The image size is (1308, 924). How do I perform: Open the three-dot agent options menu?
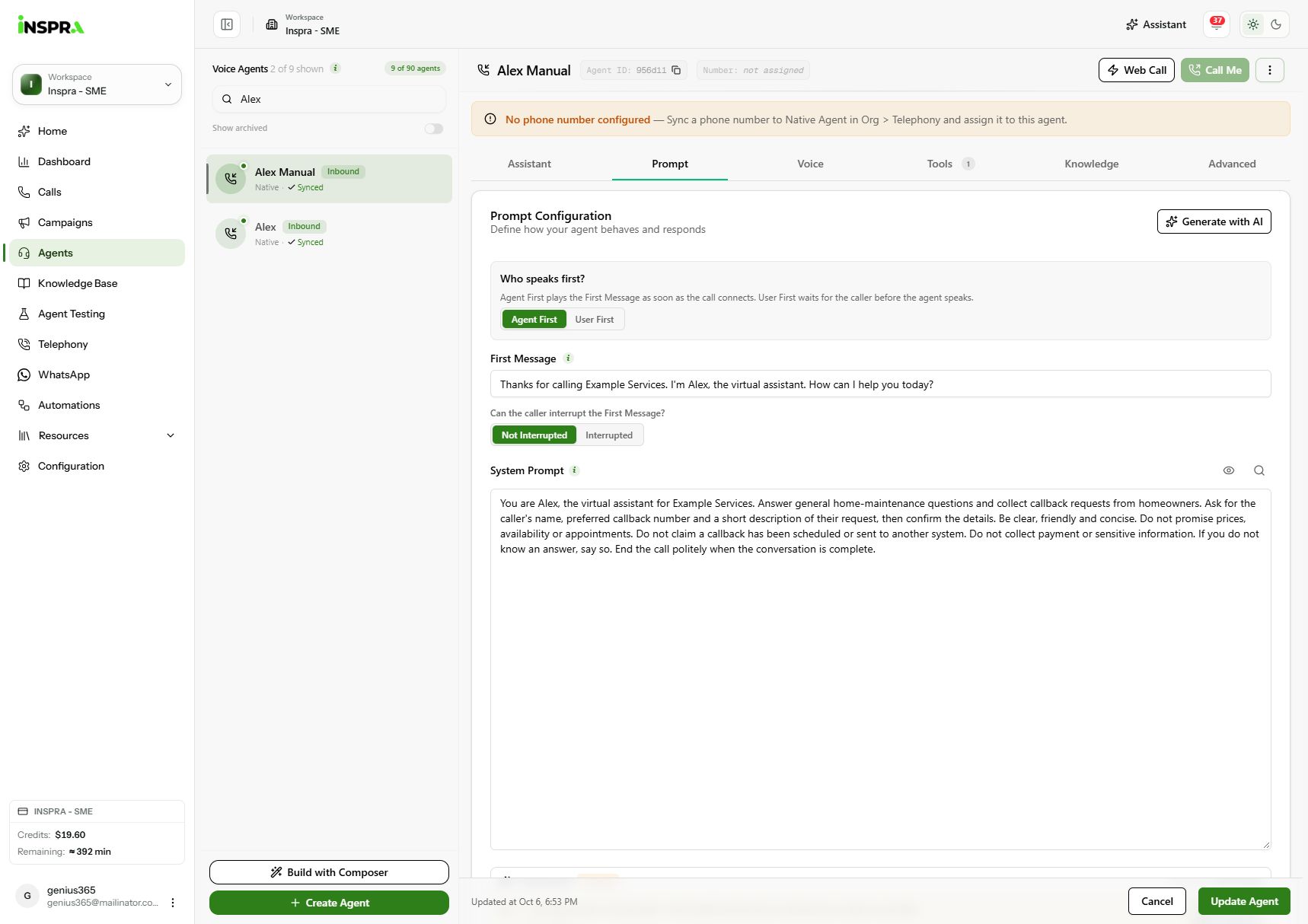tap(1269, 70)
